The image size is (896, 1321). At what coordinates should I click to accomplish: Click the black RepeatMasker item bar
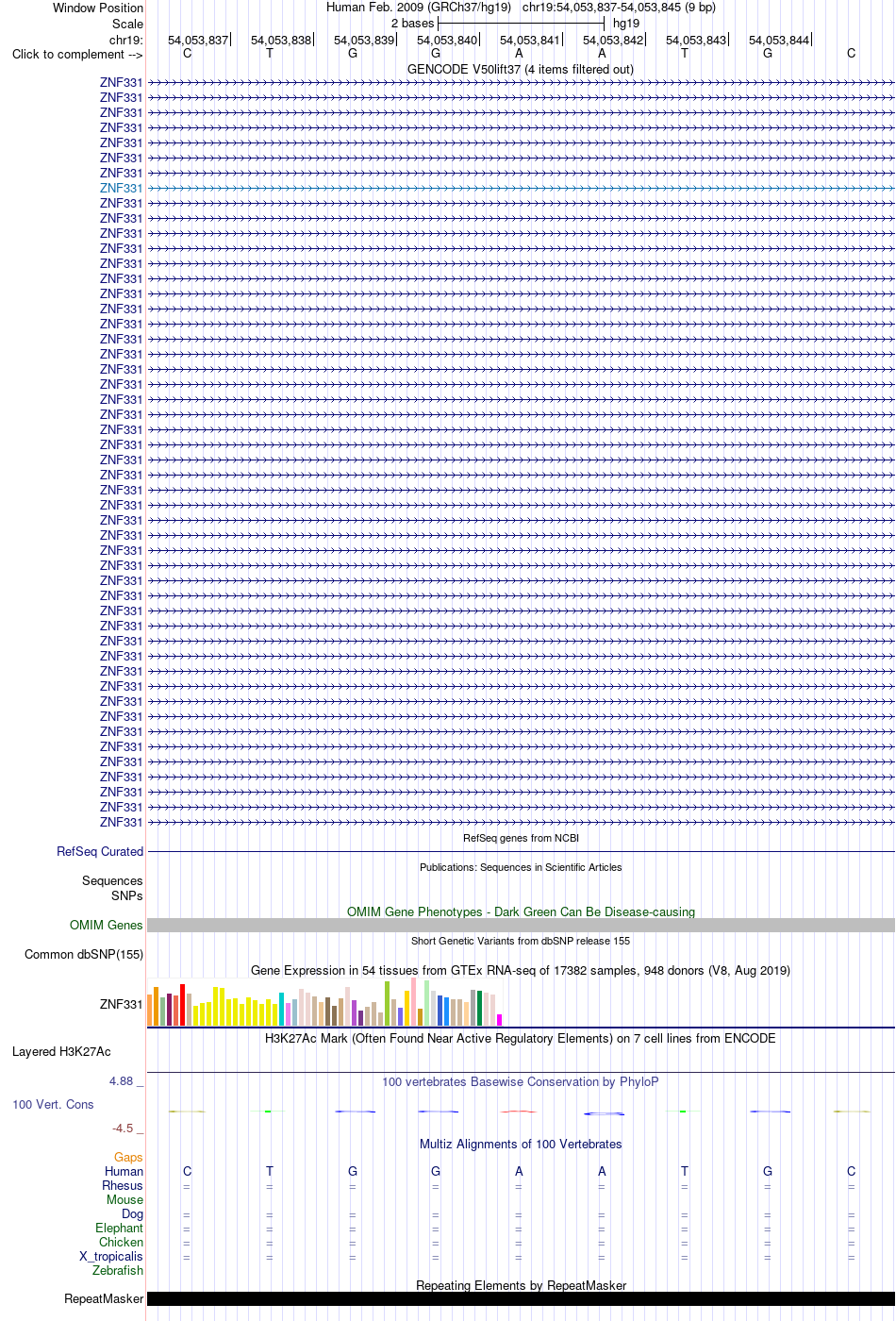pyautogui.click(x=521, y=1298)
